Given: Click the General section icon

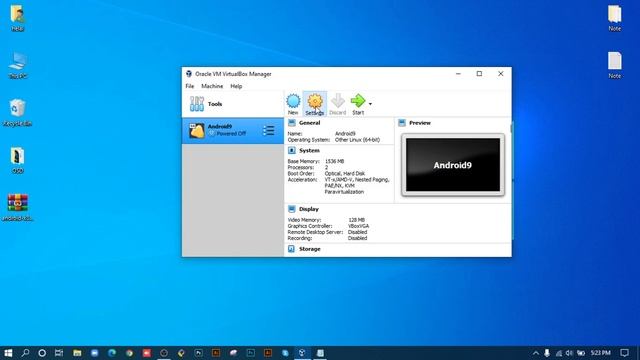Looking at the screenshot, I should [291, 123].
